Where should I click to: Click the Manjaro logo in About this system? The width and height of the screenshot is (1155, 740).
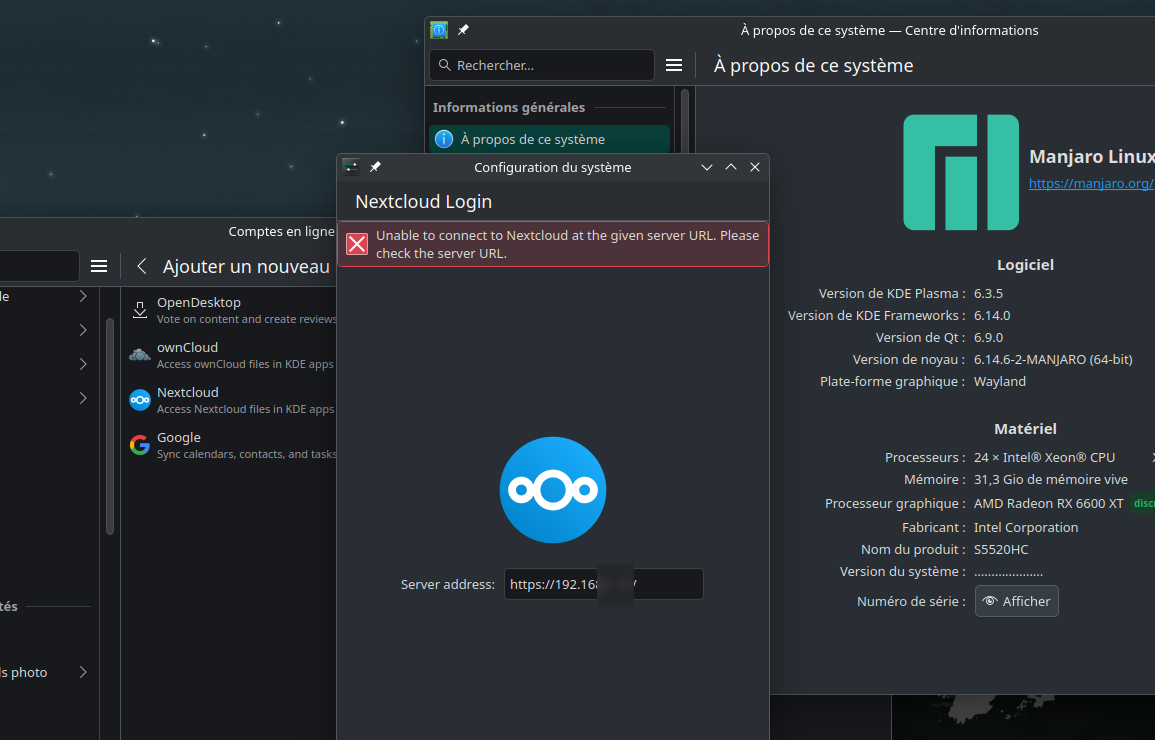click(961, 172)
